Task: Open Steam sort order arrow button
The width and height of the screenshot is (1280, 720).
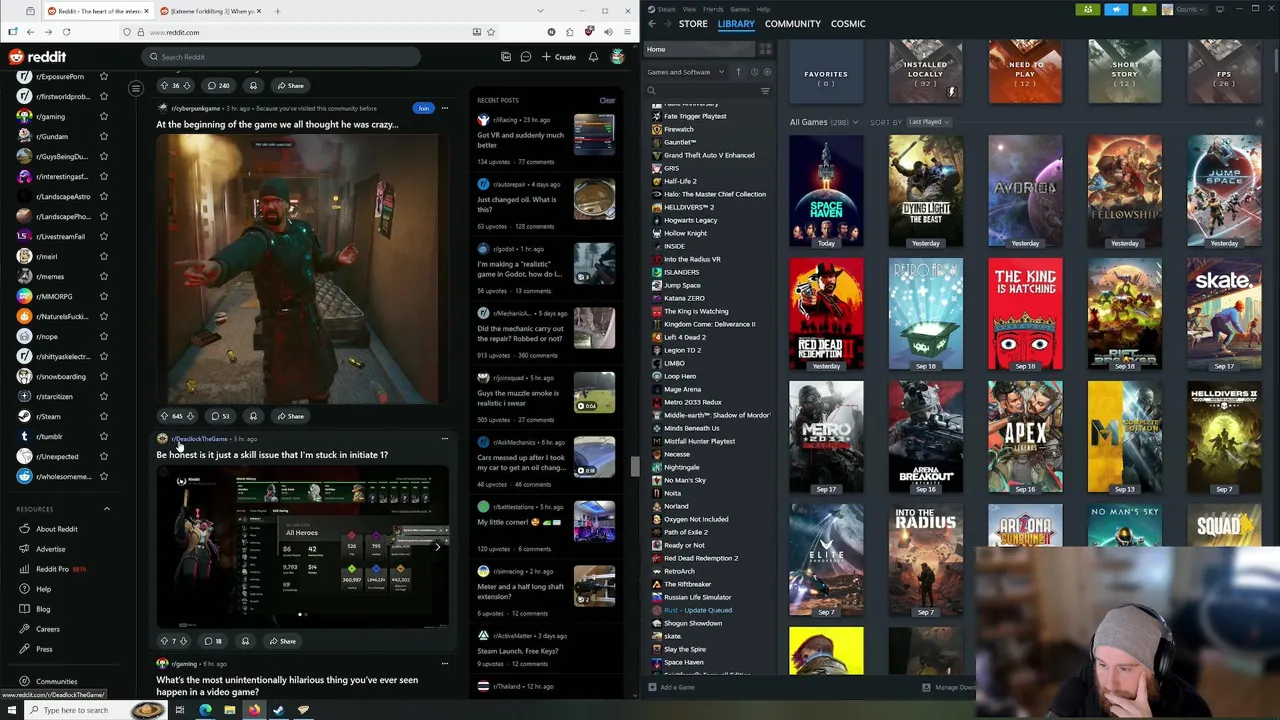Action: pyautogui.click(x=739, y=72)
